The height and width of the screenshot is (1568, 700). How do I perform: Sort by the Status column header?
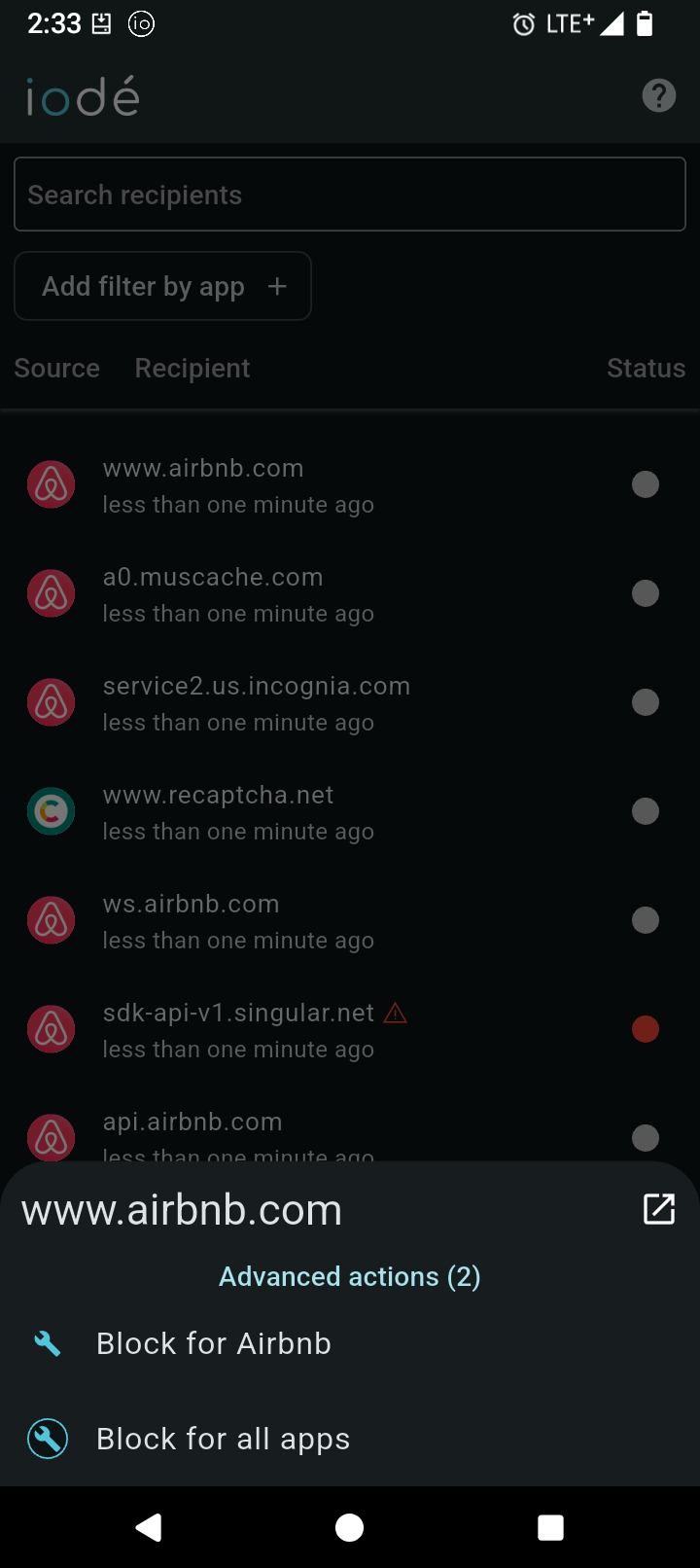(x=646, y=368)
